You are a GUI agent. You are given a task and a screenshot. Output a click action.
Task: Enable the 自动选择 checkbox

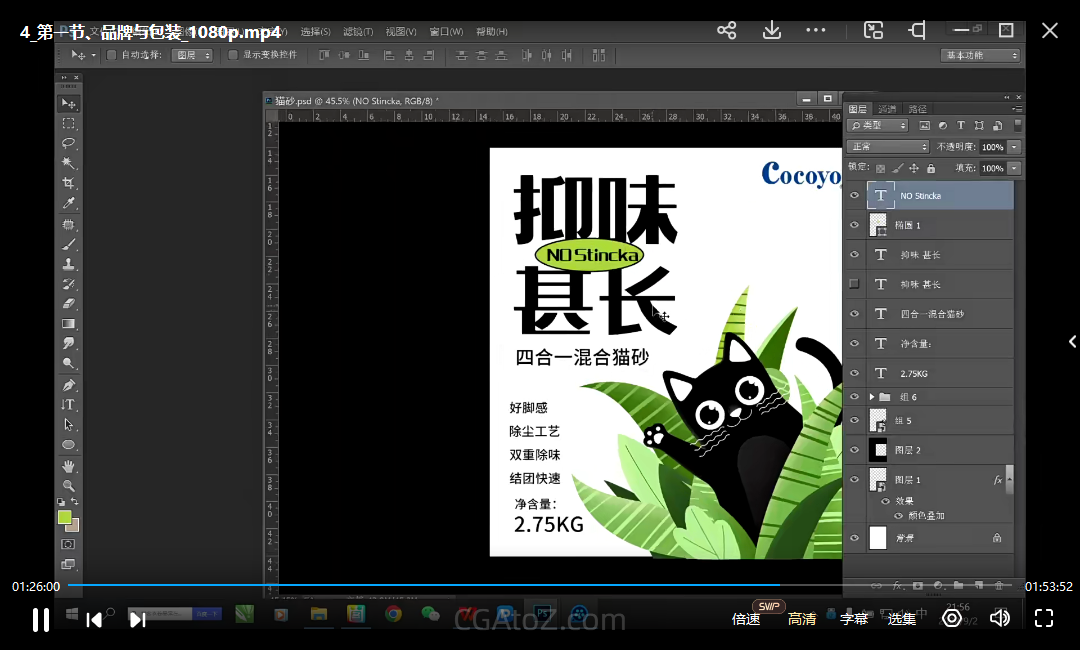112,55
